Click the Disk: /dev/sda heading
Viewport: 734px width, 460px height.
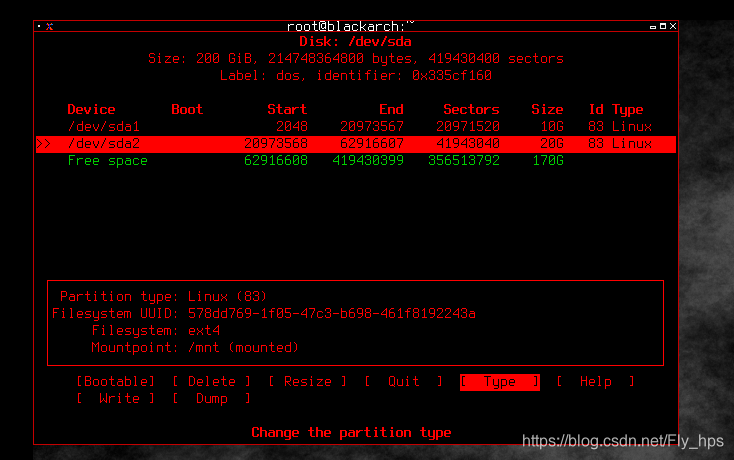coord(355,42)
